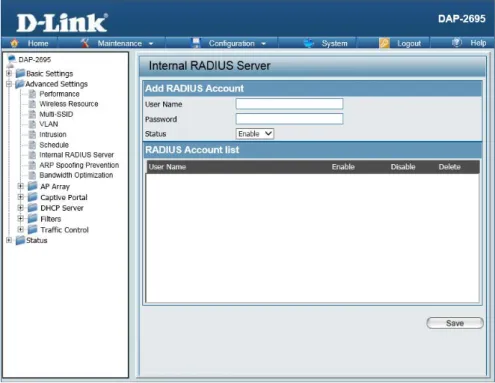495x383 pixels.
Task: Expand the Filters tree node
Action: click(21, 219)
